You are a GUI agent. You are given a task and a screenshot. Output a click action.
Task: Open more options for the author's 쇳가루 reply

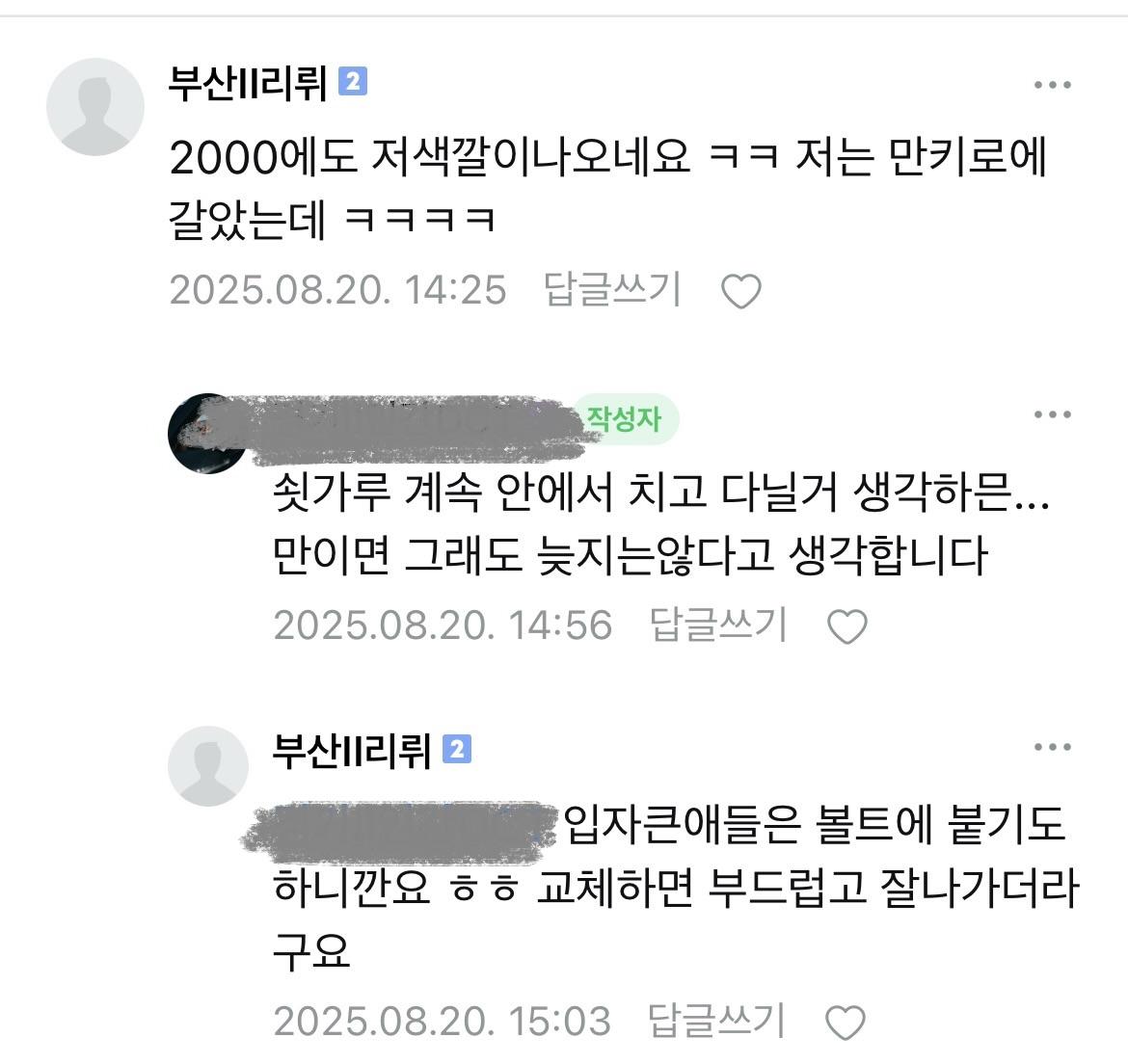[1053, 414]
